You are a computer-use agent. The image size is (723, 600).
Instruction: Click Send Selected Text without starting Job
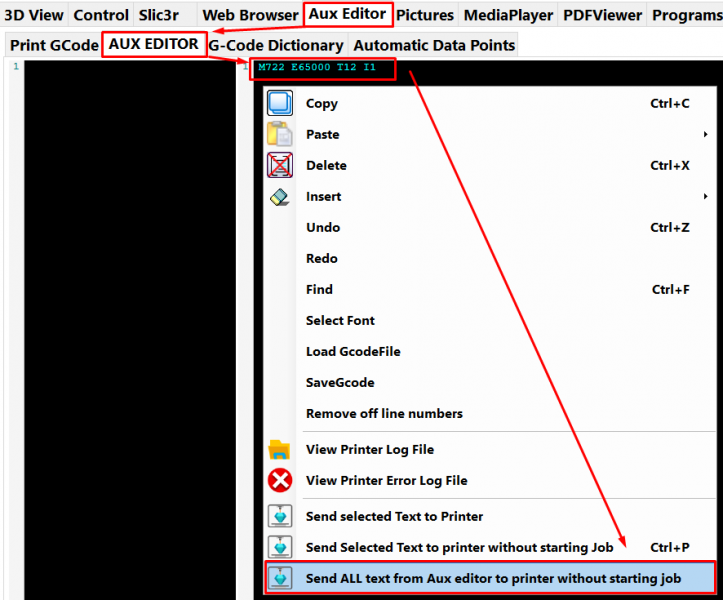click(x=459, y=547)
